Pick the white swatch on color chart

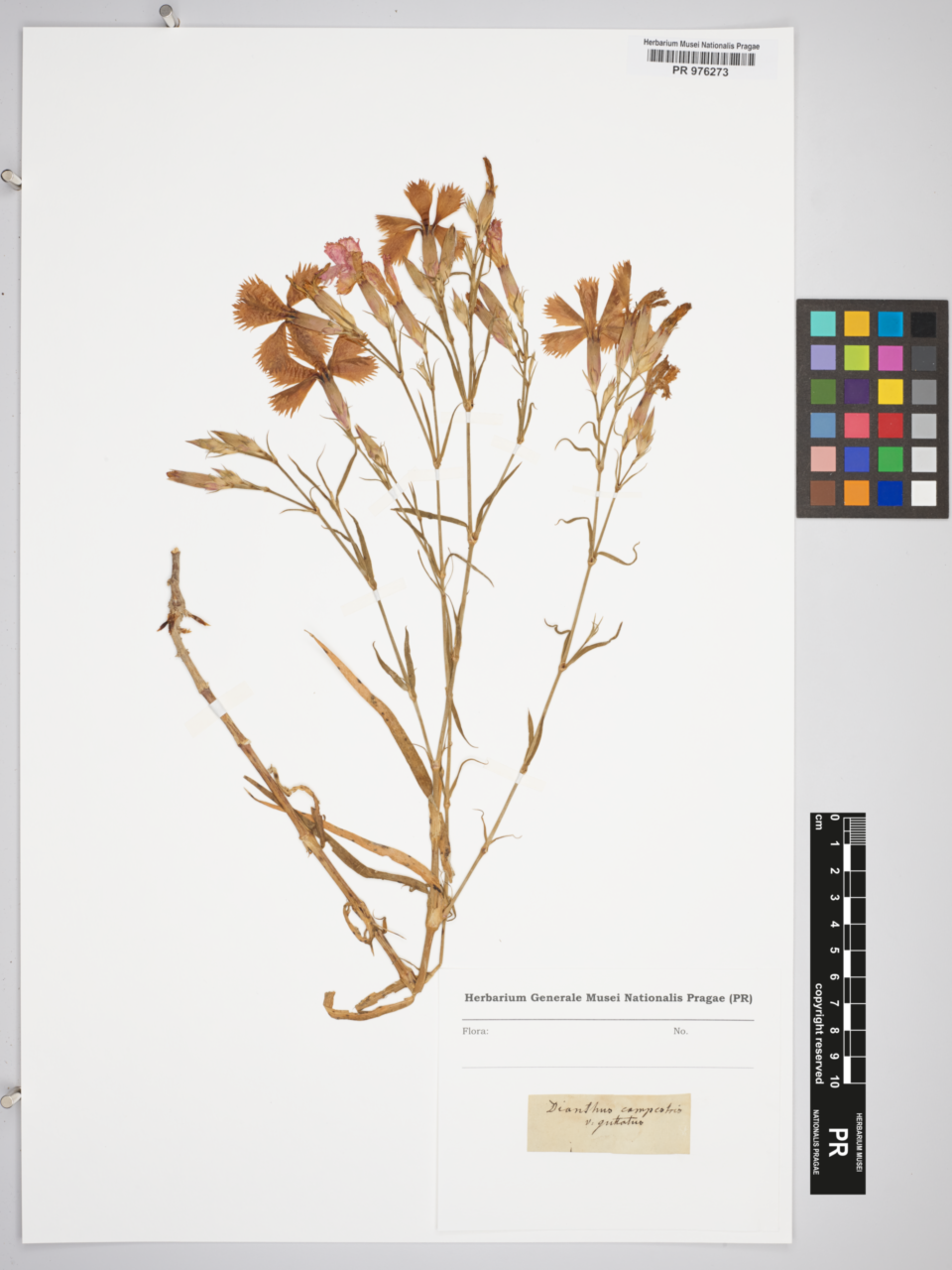point(922,493)
